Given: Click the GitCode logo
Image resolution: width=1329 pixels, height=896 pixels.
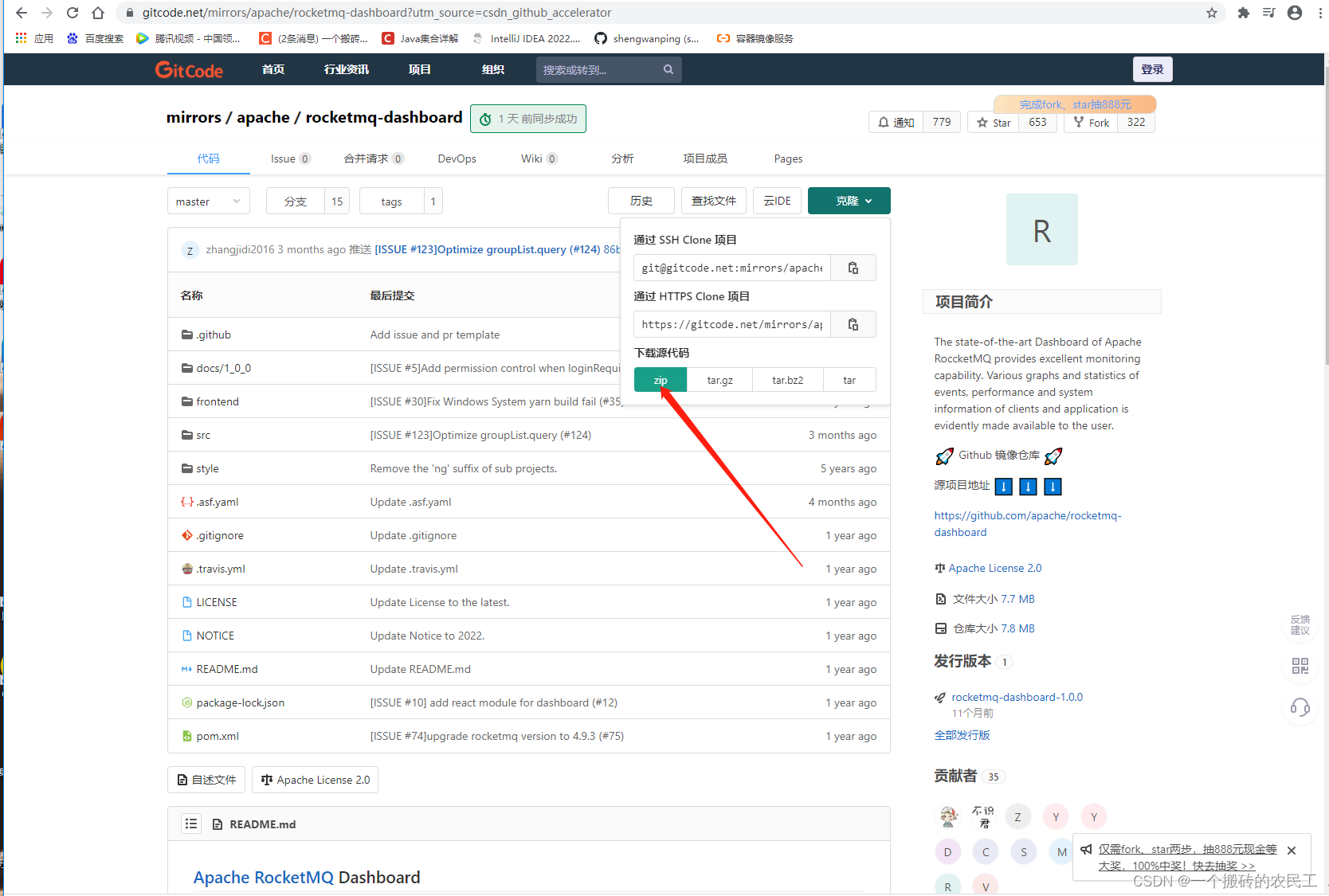Looking at the screenshot, I should (x=189, y=70).
